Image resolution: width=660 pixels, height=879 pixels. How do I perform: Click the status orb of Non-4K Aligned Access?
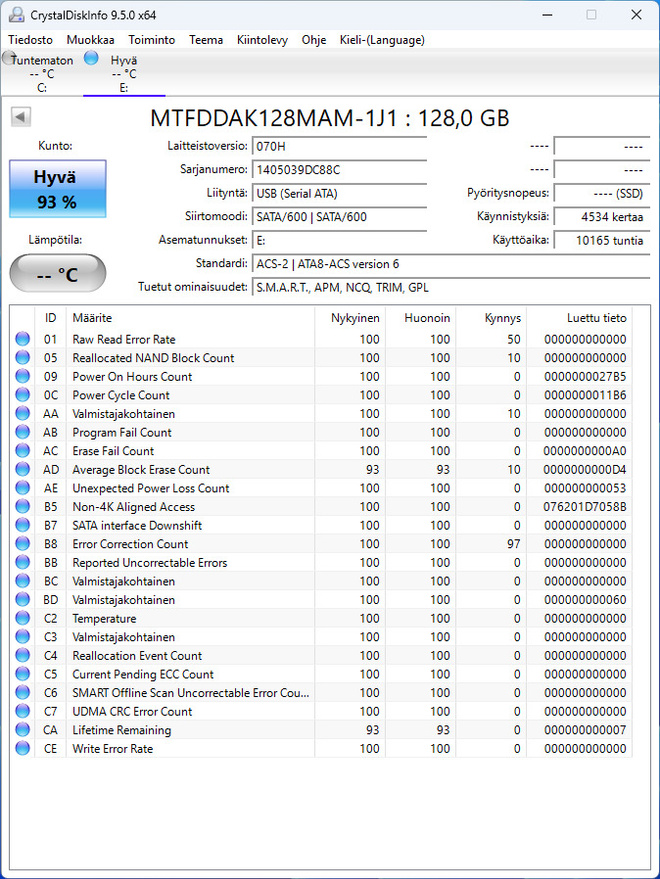22,506
